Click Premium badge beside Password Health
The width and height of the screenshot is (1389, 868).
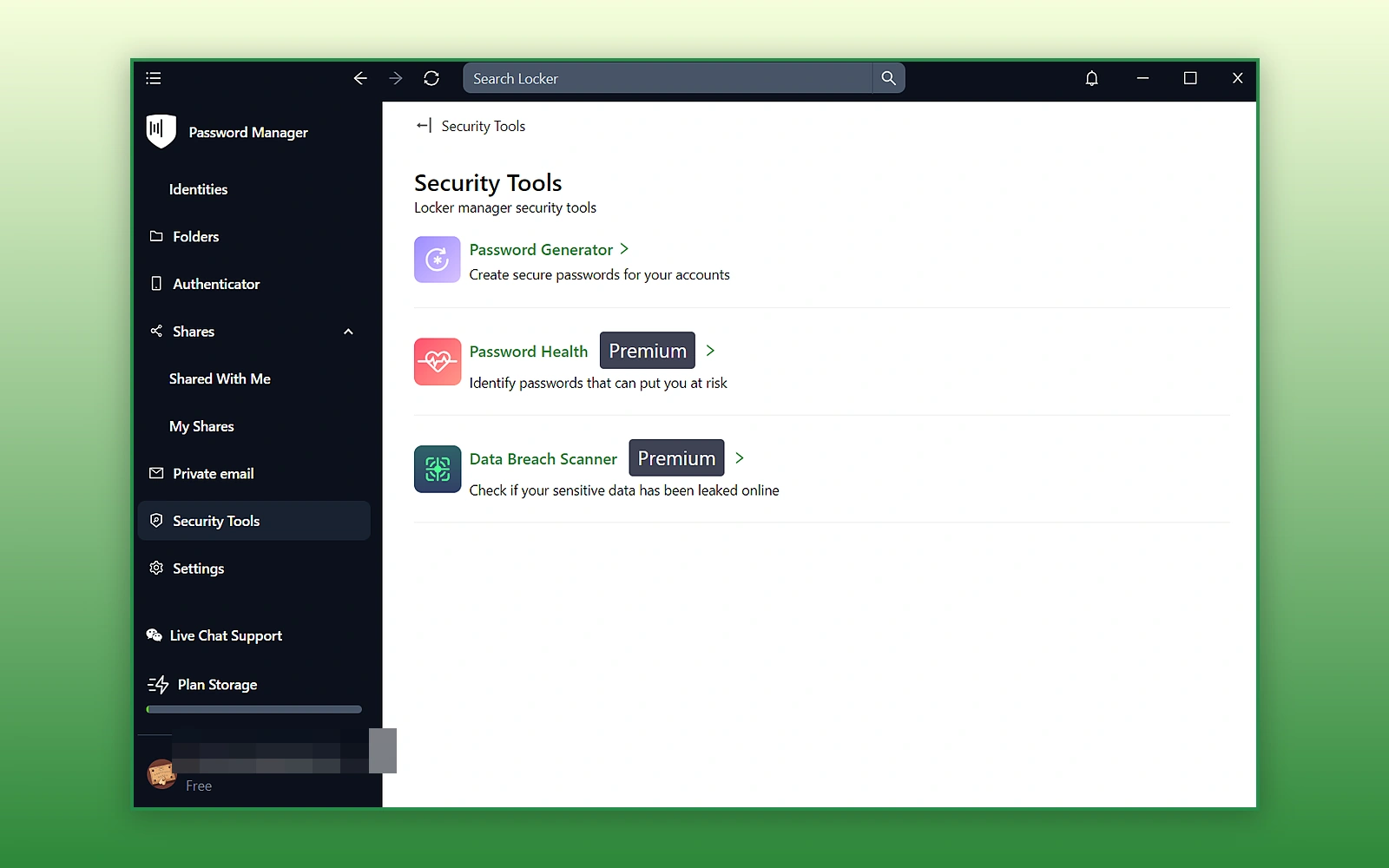tap(648, 351)
